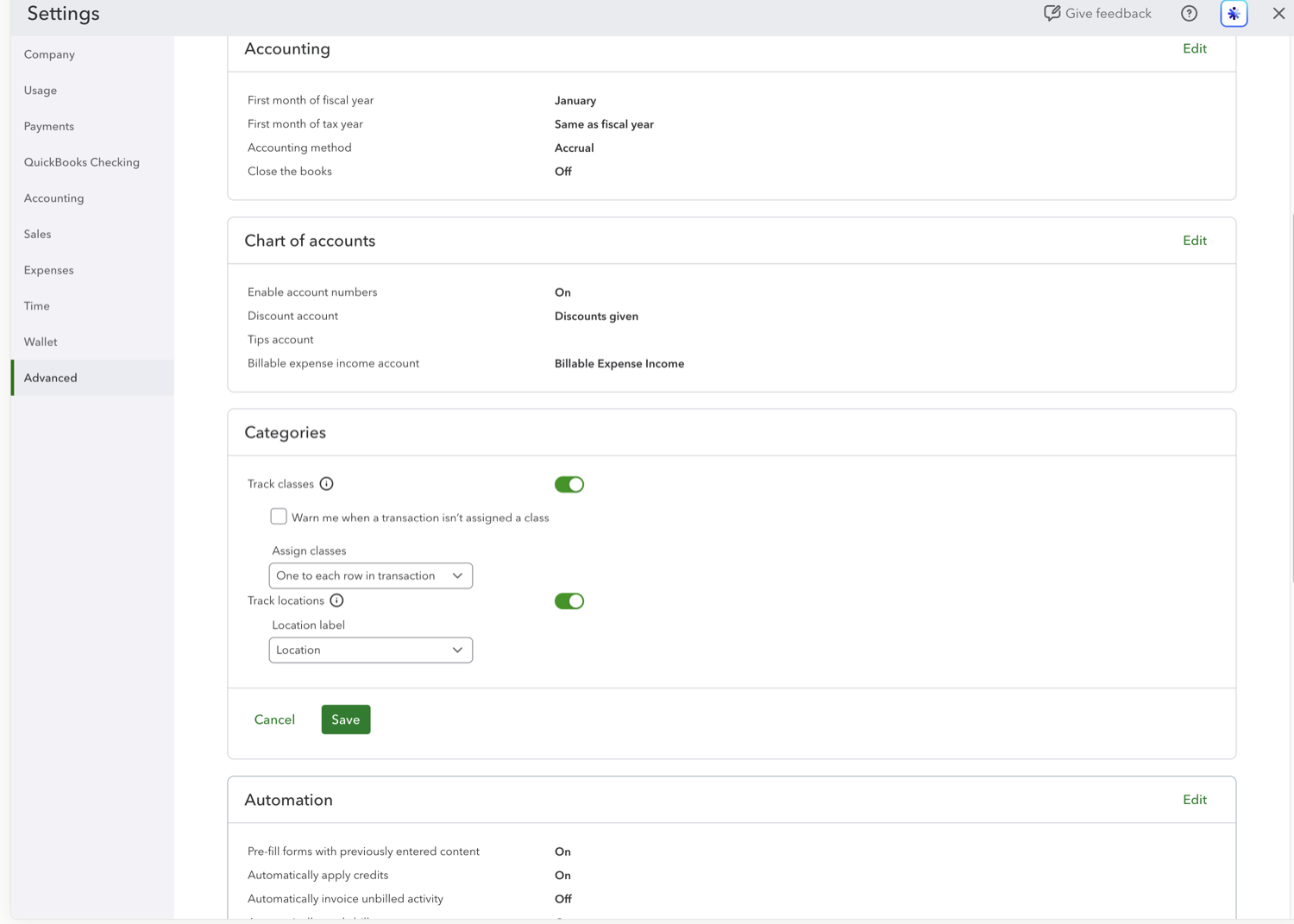Turn off Track locations toggle

click(569, 600)
